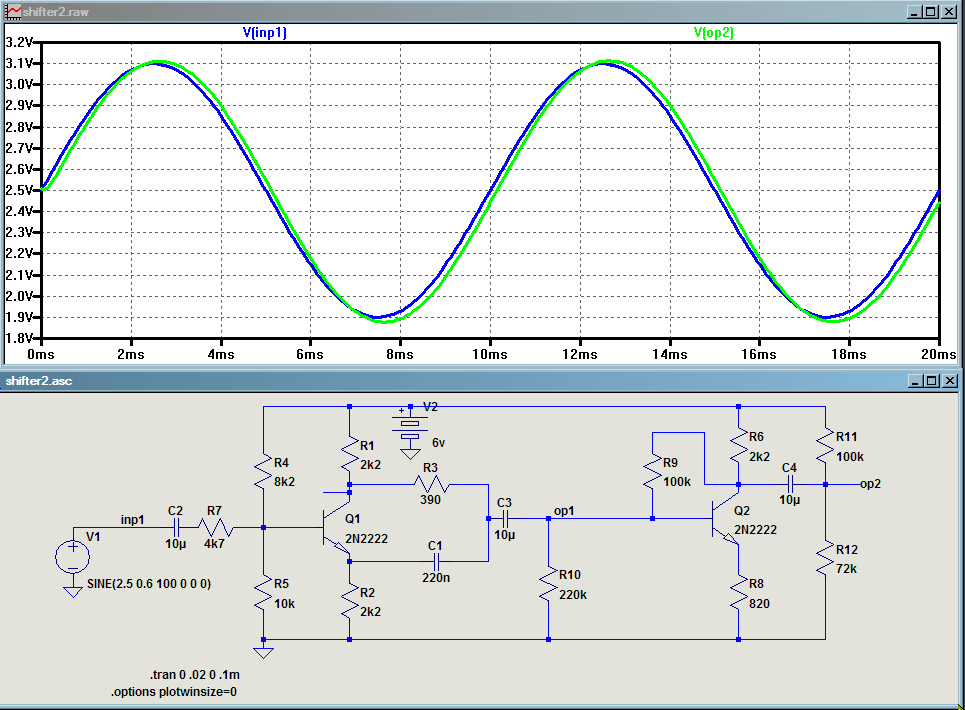Click the R8 resistor symbol
965x710 pixels.
[739, 592]
